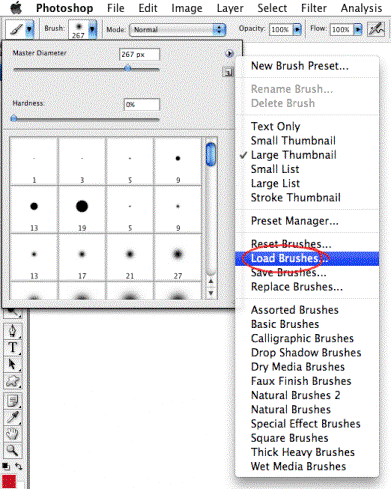Screen dimensions: 392x490
Task: Select the Pen tool
Action: pyautogui.click(x=12, y=331)
